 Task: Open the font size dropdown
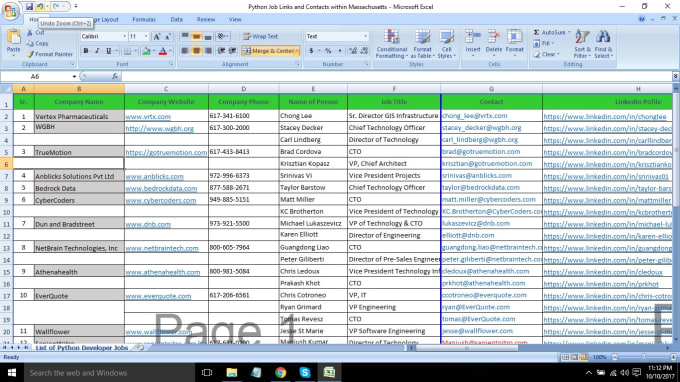(x=146, y=36)
